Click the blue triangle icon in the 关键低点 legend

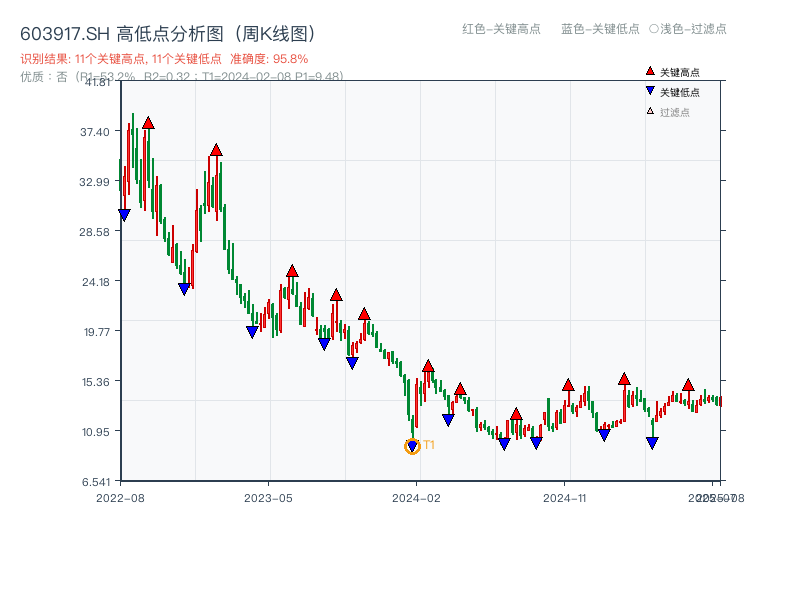click(x=650, y=91)
